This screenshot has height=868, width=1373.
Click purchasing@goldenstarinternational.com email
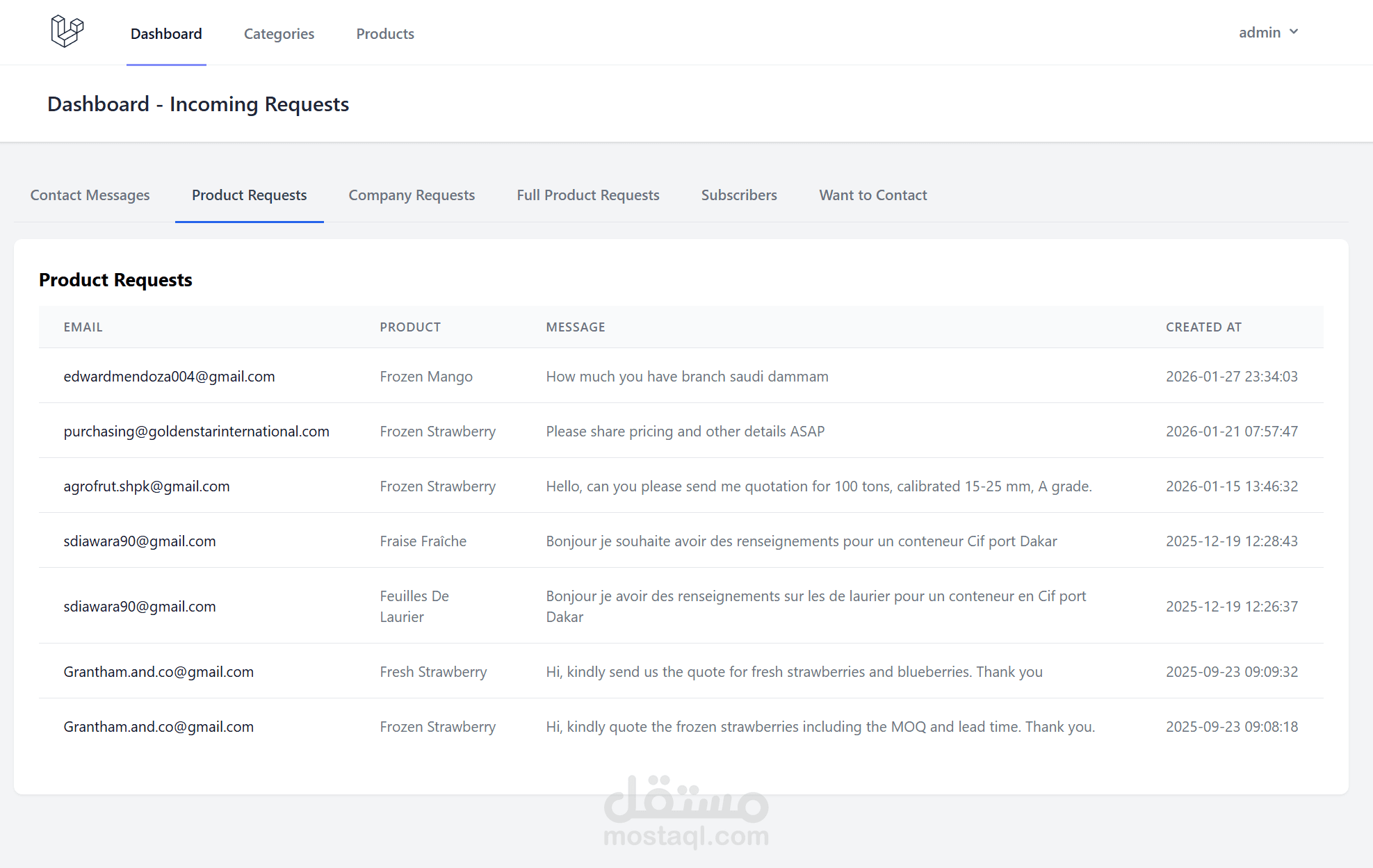[196, 432]
